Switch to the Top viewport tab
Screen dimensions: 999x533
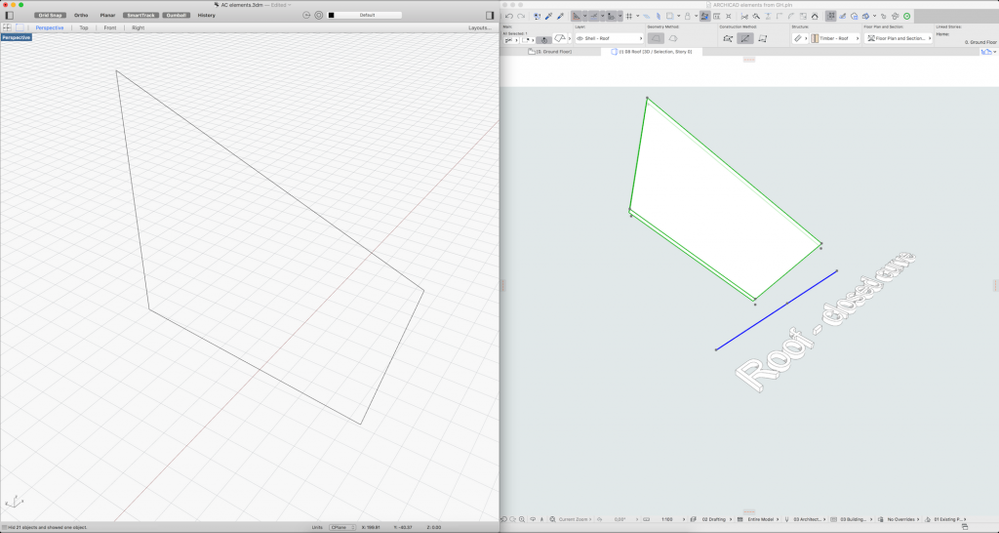pyautogui.click(x=84, y=28)
